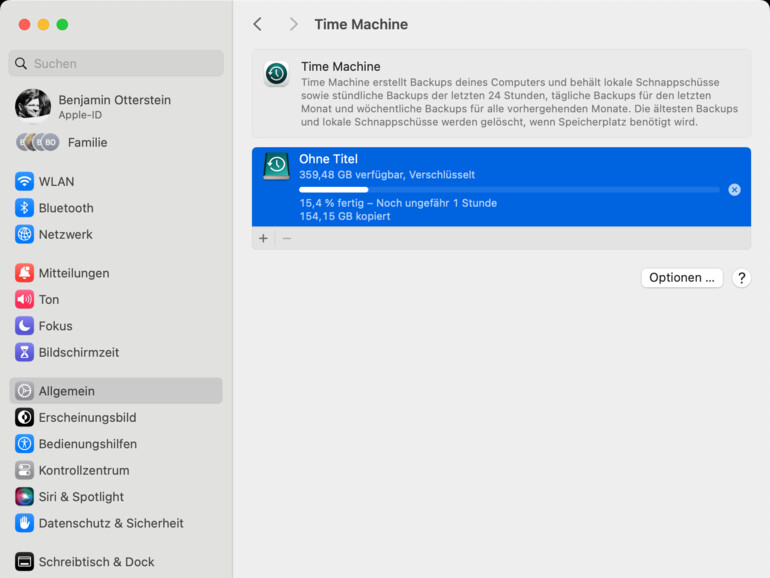This screenshot has width=770, height=578.
Task: Click the Netzwerk globe icon
Action: click(x=24, y=234)
